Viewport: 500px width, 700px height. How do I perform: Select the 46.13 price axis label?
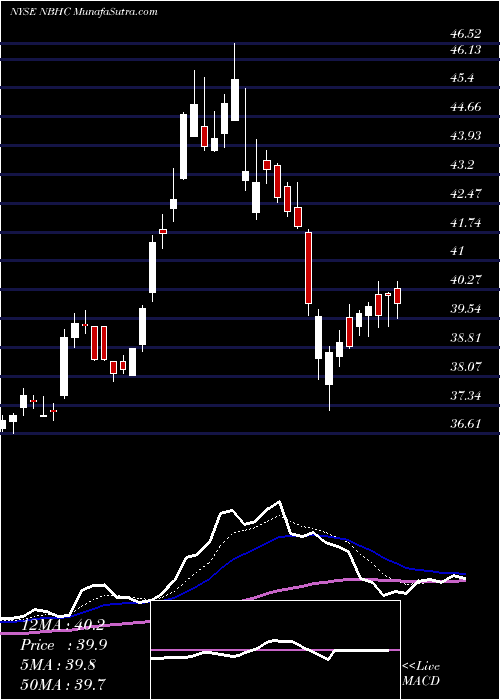[x=465, y=50]
